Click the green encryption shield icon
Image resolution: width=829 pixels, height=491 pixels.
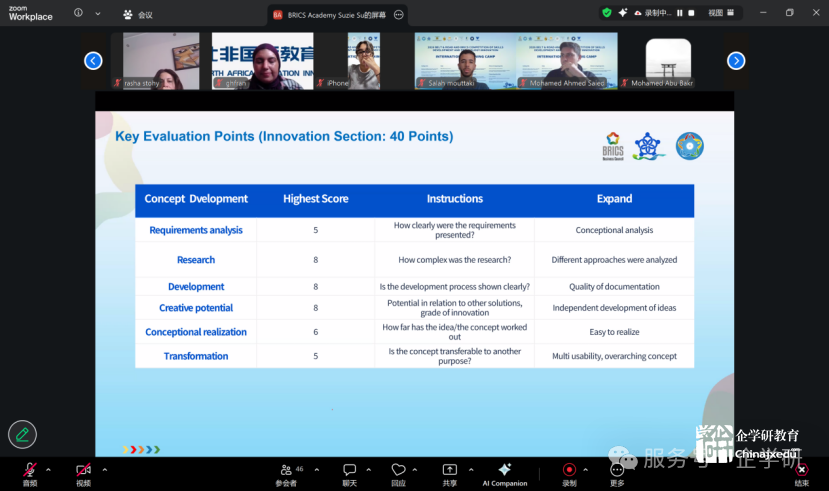pos(606,13)
